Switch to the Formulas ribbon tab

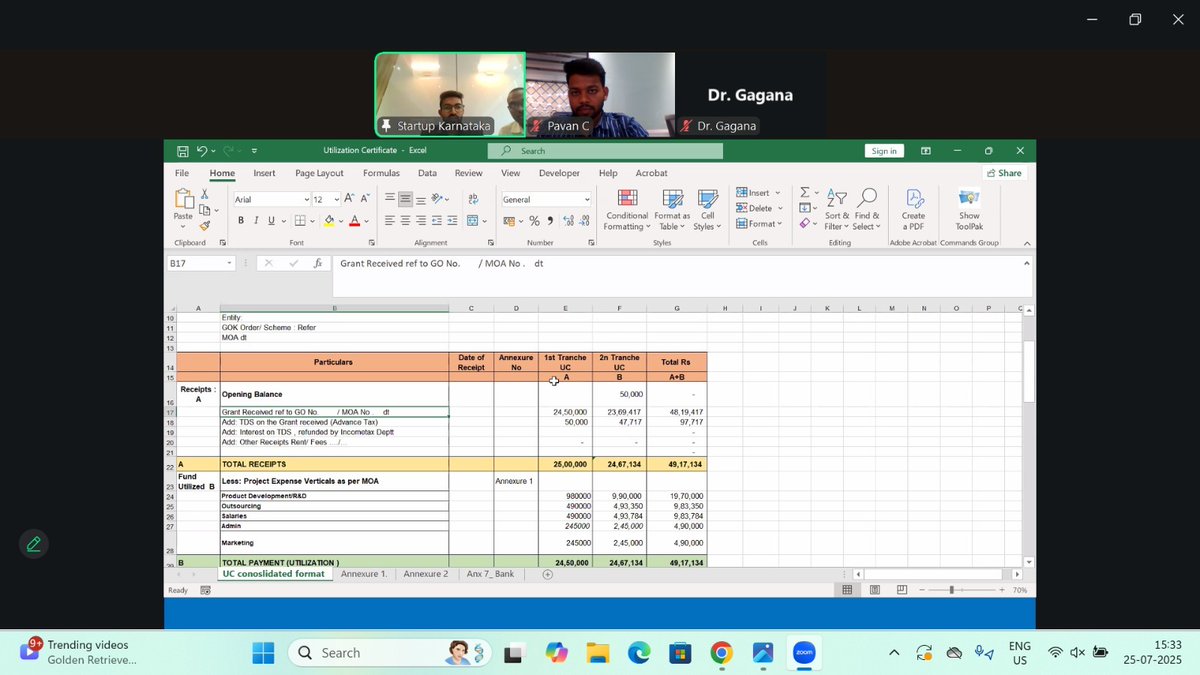pos(381,173)
